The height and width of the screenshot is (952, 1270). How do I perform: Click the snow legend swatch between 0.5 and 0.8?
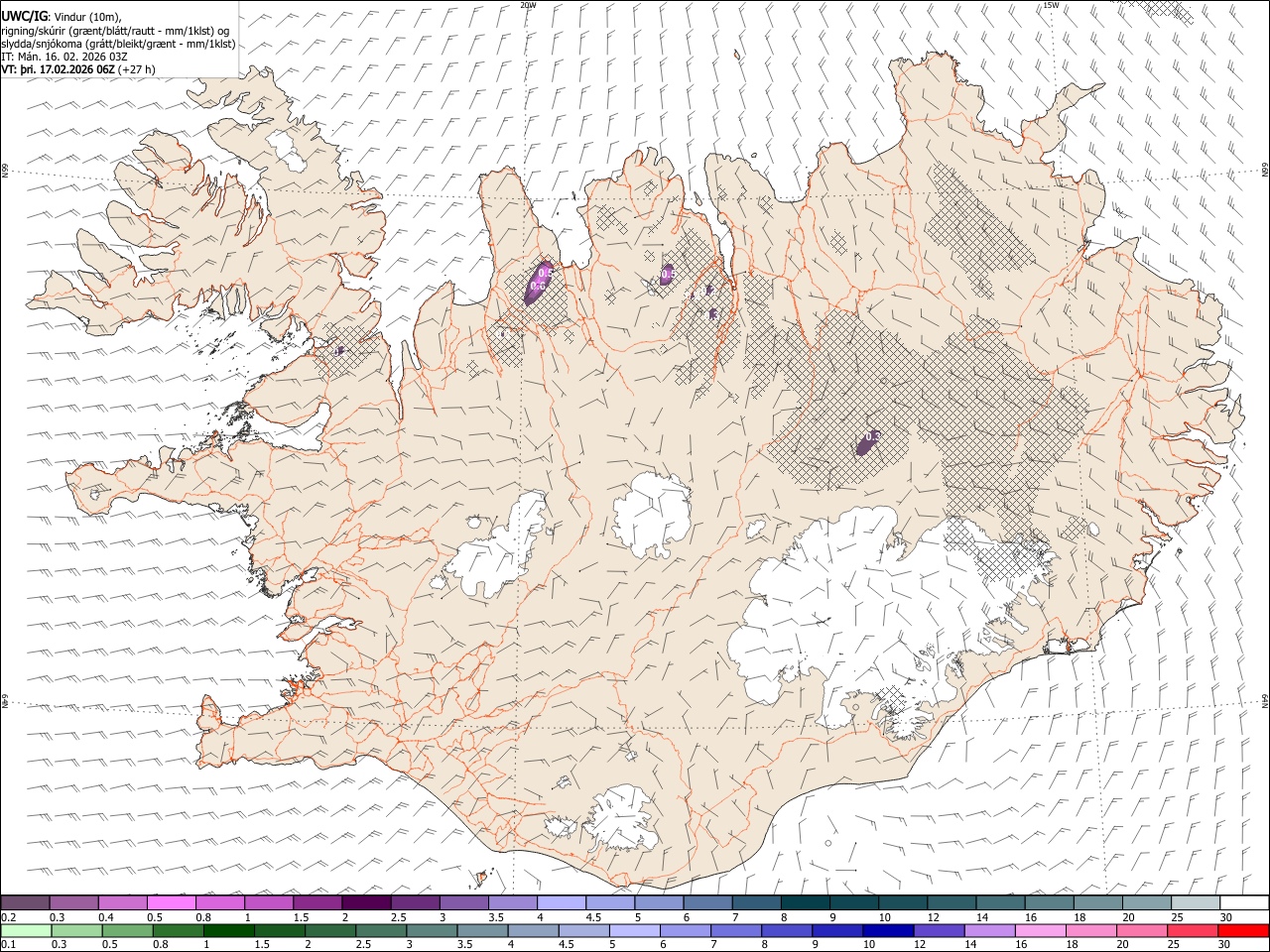[171, 902]
